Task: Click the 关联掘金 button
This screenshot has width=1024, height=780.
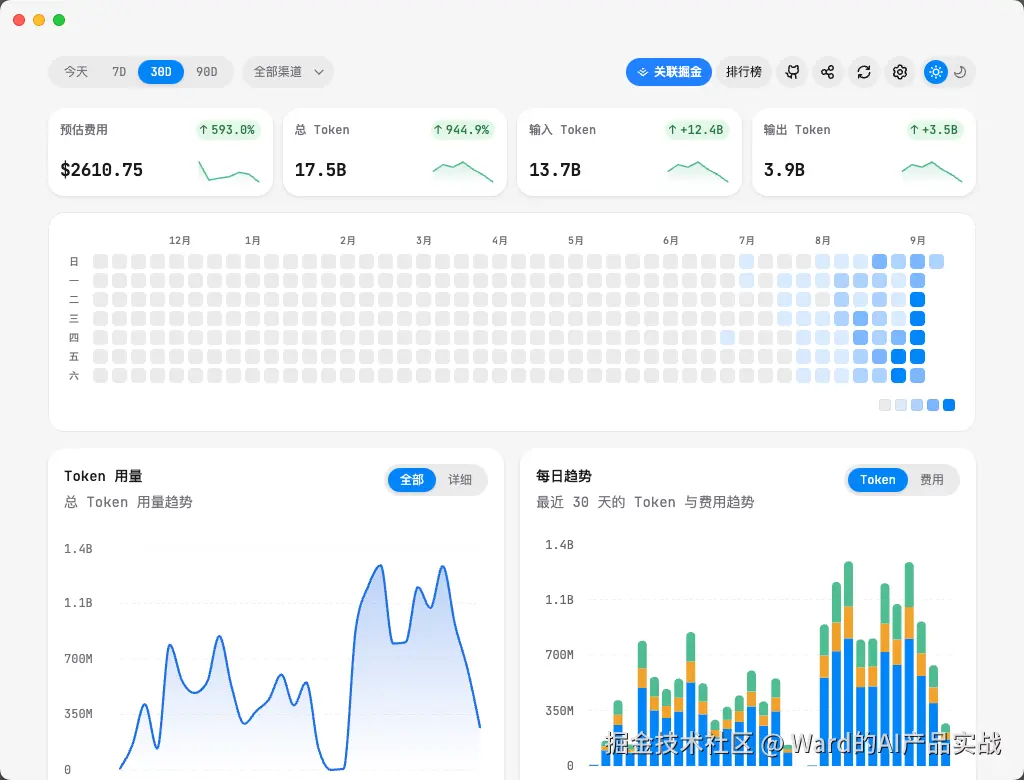Action: click(669, 72)
